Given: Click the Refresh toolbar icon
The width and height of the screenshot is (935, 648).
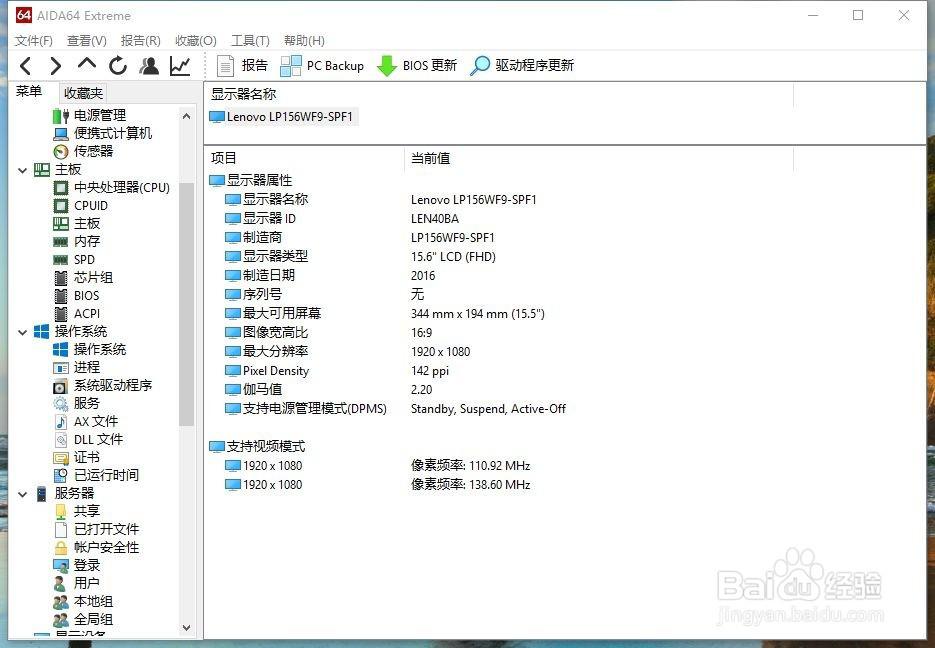Looking at the screenshot, I should [x=118, y=66].
